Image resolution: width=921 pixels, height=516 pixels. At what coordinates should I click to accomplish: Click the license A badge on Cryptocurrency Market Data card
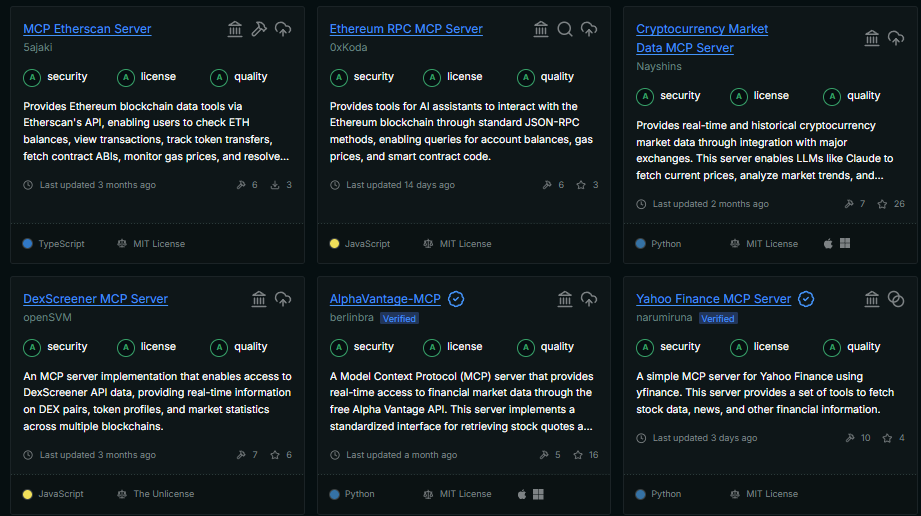738,96
